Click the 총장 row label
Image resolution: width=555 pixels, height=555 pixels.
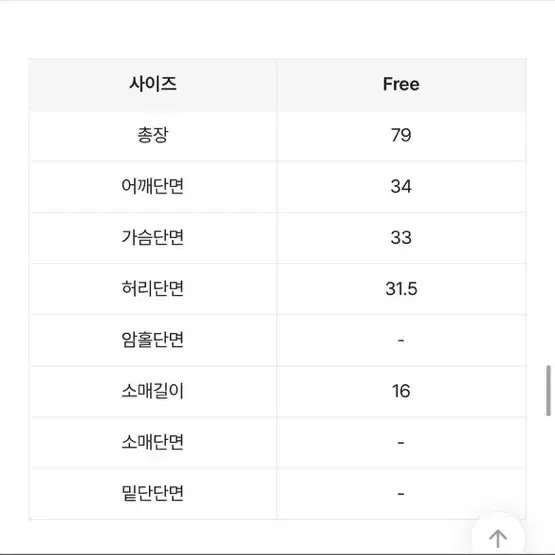tap(153, 135)
